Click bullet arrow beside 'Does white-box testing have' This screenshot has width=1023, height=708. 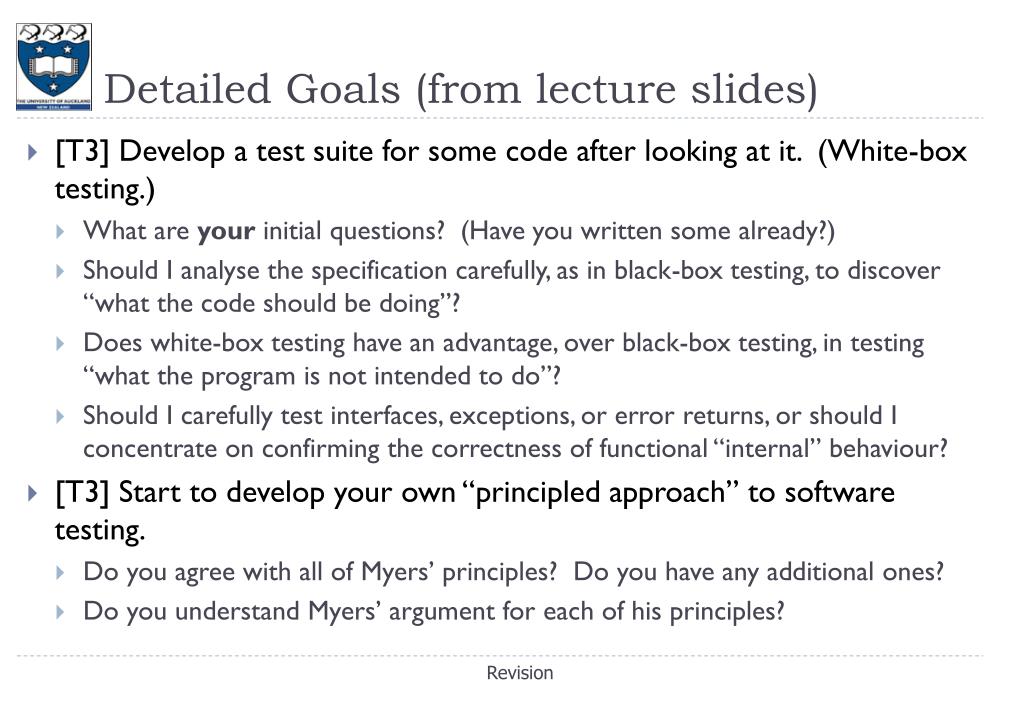[x=60, y=343]
